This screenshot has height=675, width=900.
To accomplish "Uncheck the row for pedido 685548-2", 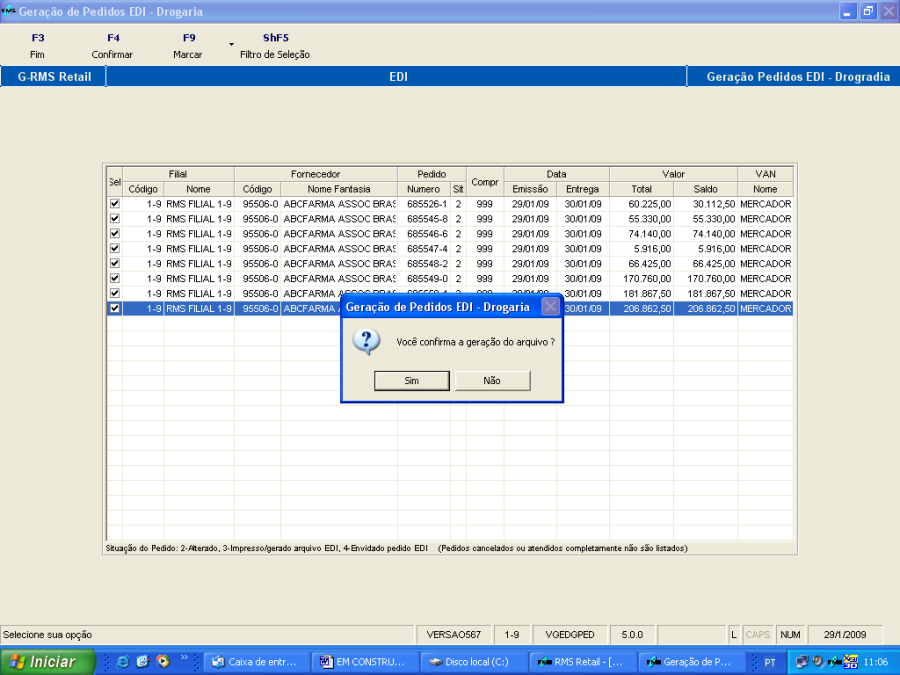I will pyautogui.click(x=115, y=263).
